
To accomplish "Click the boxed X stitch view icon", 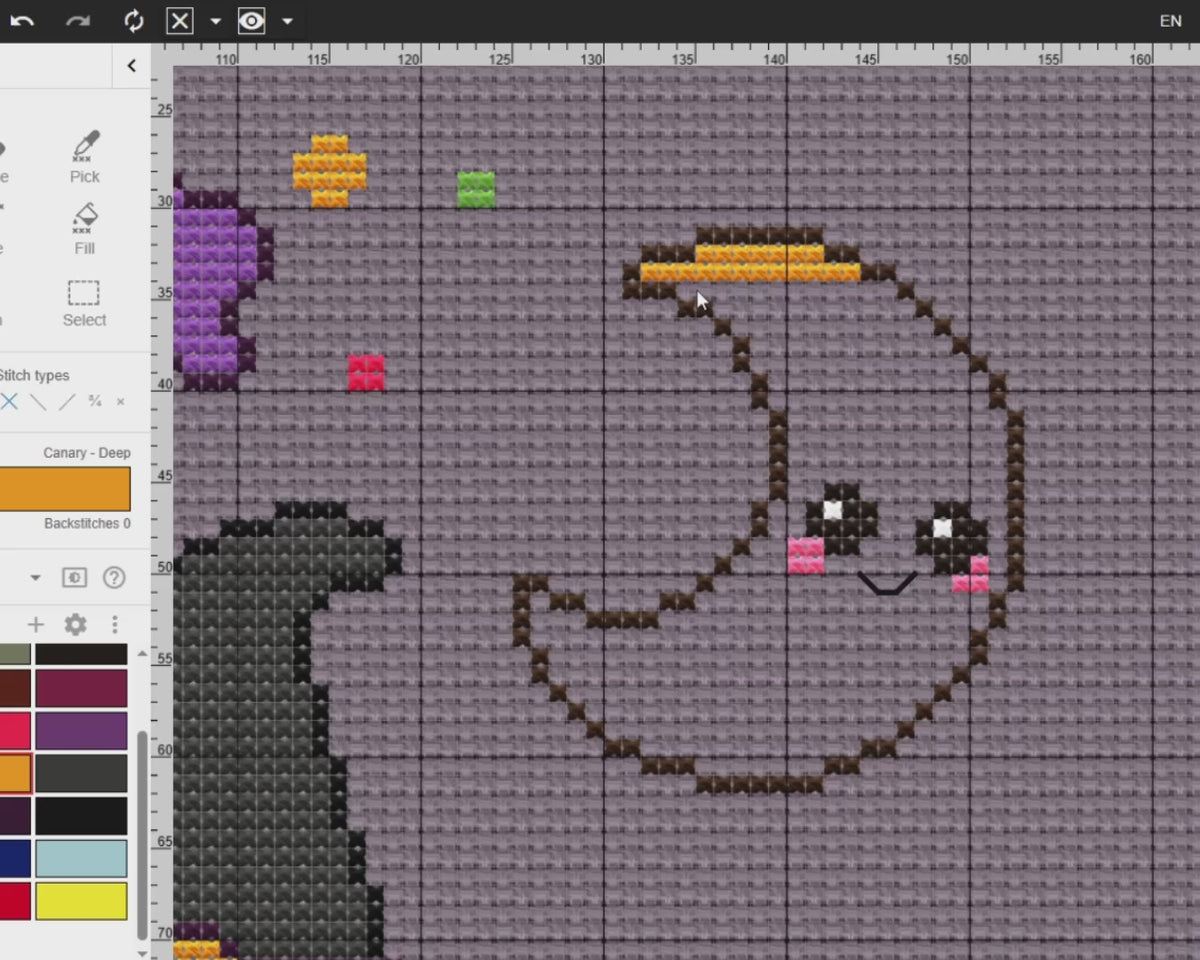I will pos(180,21).
